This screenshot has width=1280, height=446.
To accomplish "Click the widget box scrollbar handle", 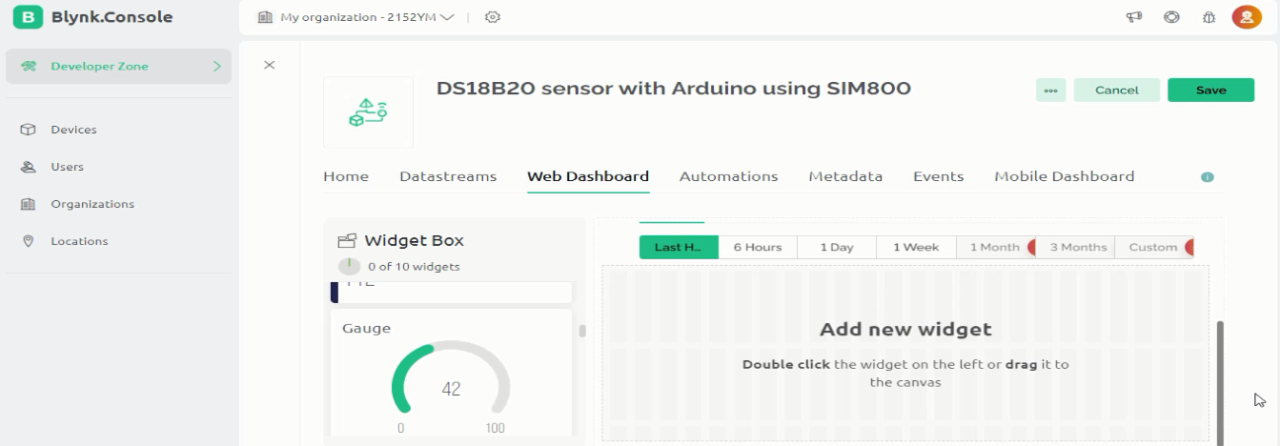I will tap(582, 331).
